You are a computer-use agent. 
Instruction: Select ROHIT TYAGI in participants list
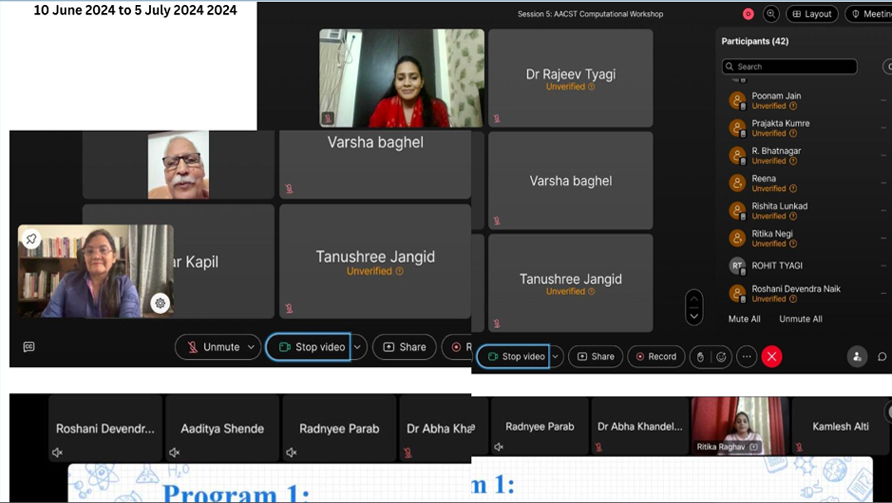click(777, 266)
